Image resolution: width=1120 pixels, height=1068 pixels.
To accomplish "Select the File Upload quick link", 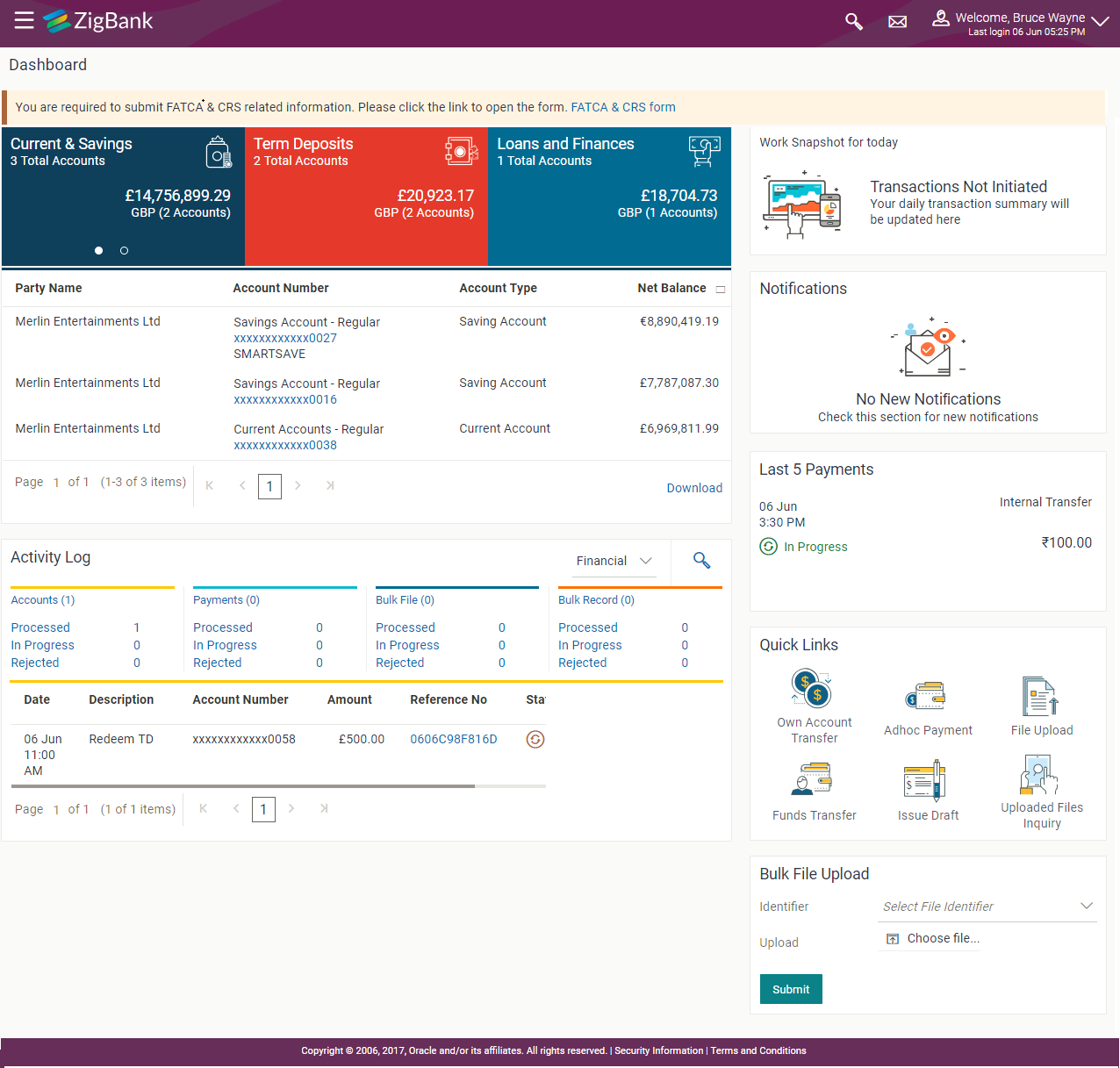I will click(1041, 702).
